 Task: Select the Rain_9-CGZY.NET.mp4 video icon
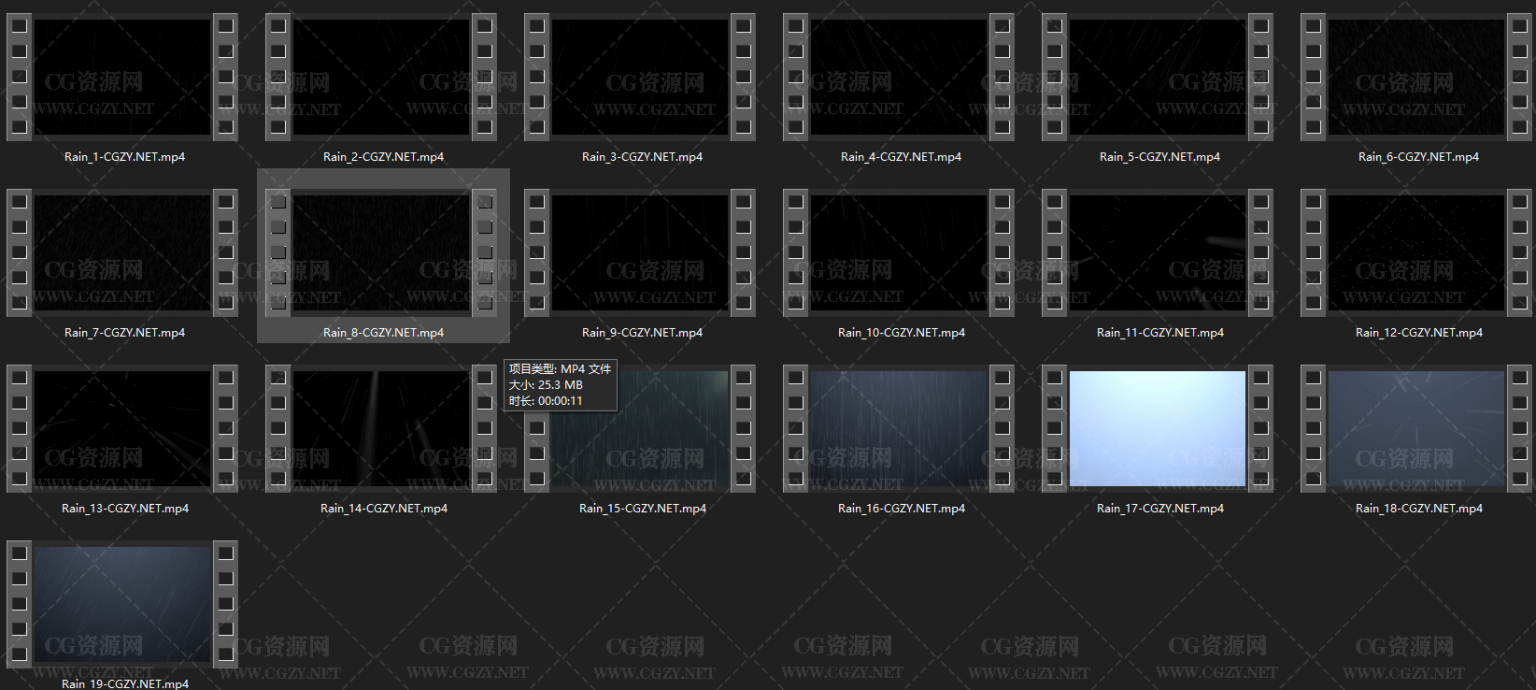point(640,253)
